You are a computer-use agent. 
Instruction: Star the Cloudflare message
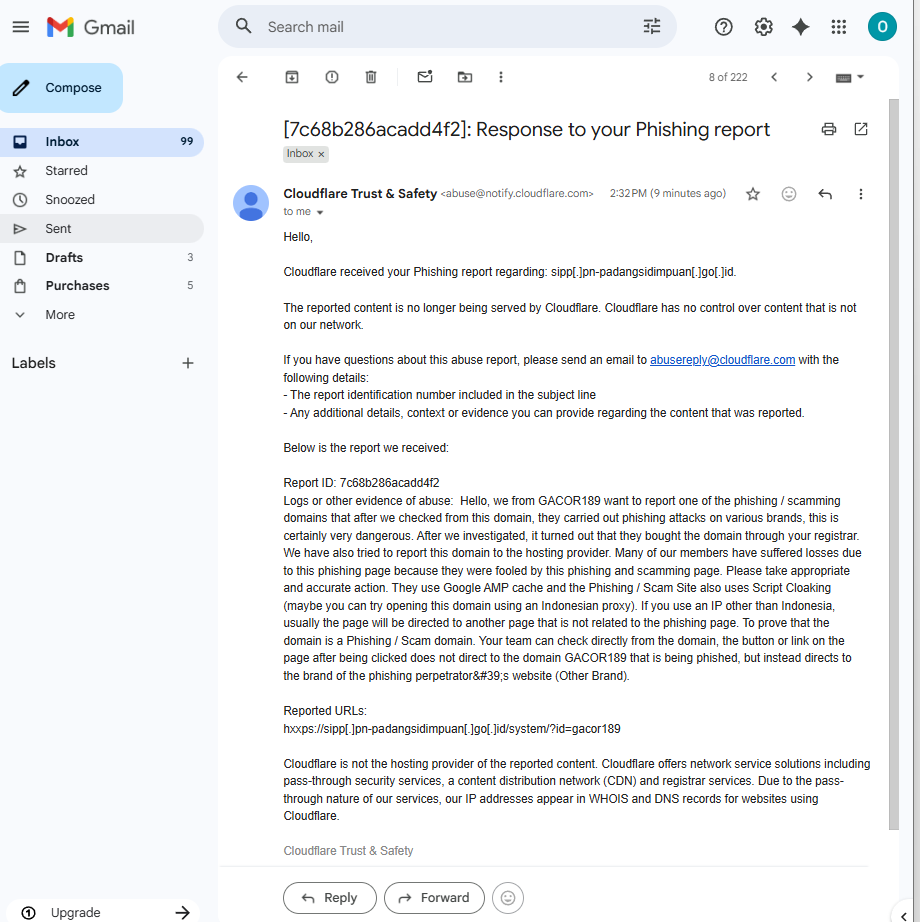click(x=752, y=194)
